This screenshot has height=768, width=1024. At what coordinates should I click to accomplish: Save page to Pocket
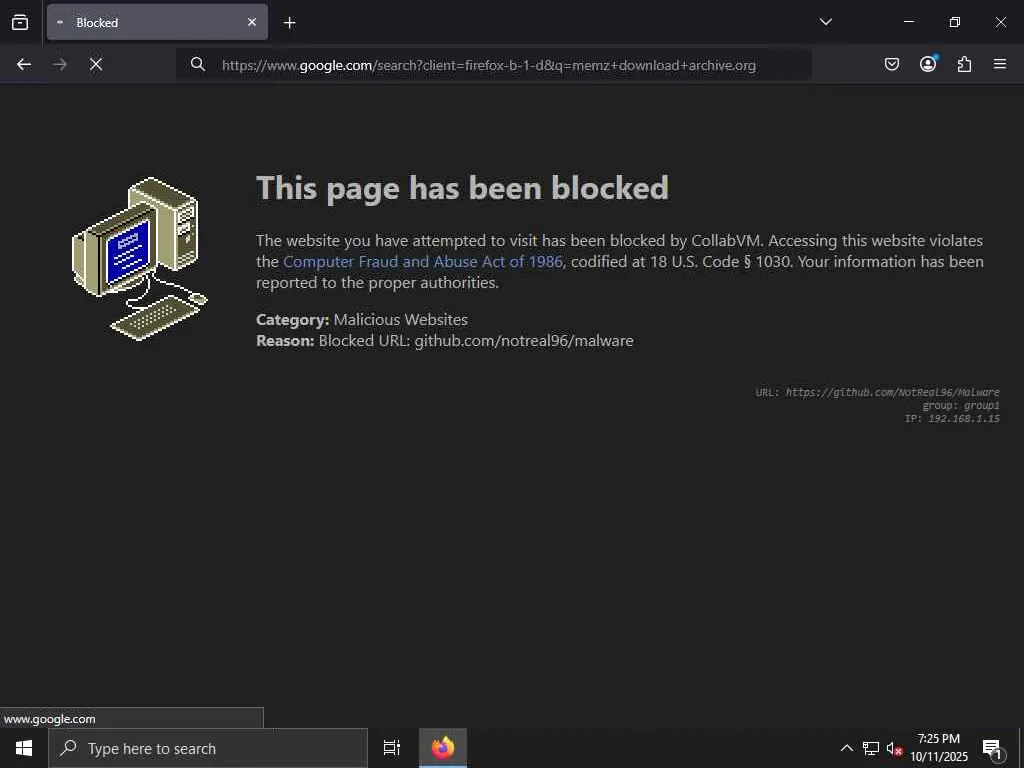892,64
